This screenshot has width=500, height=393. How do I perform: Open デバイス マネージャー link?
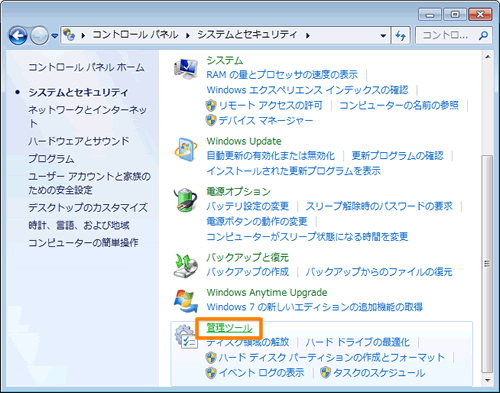[x=266, y=120]
